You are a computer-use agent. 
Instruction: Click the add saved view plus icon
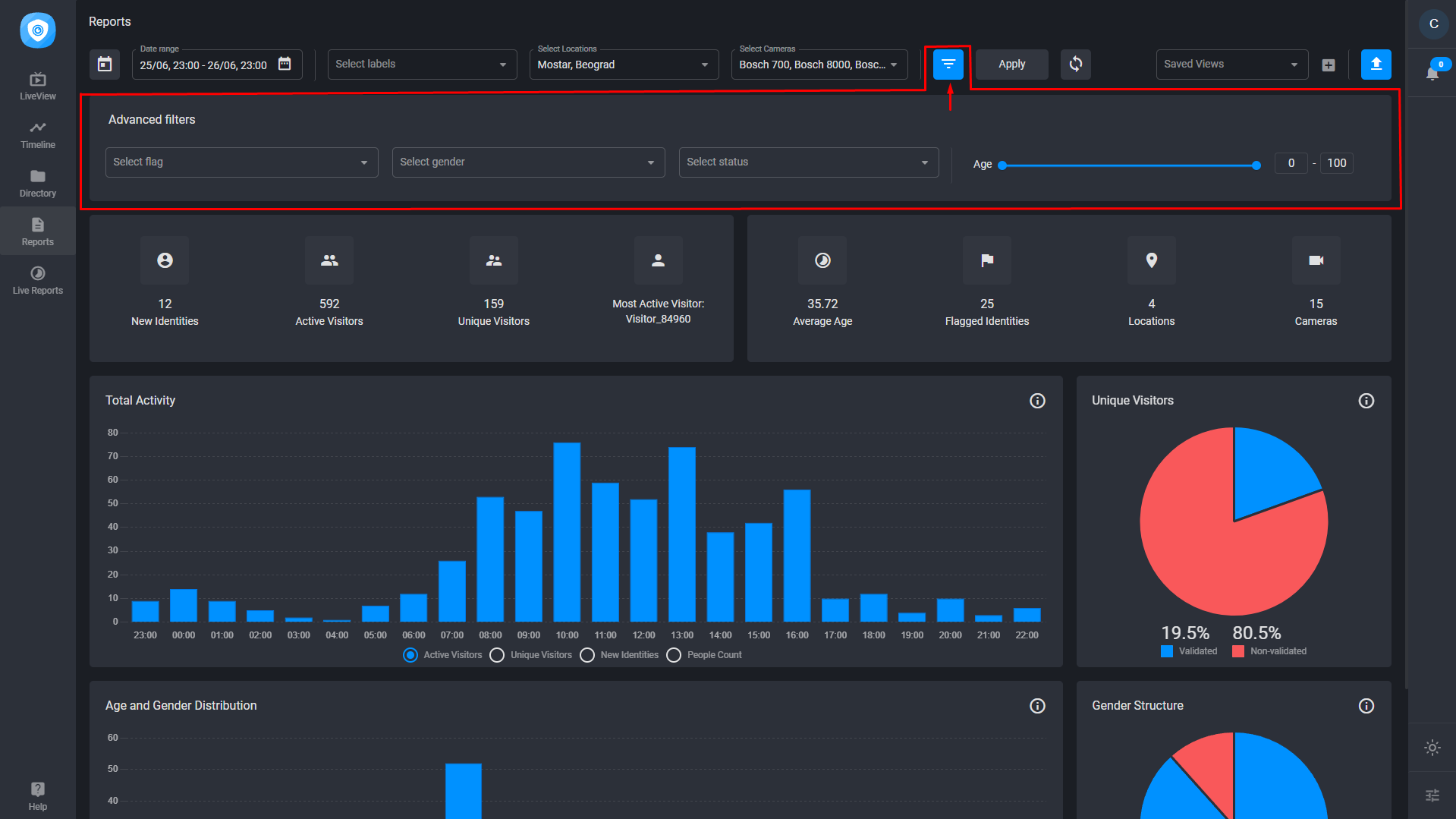coord(1329,65)
